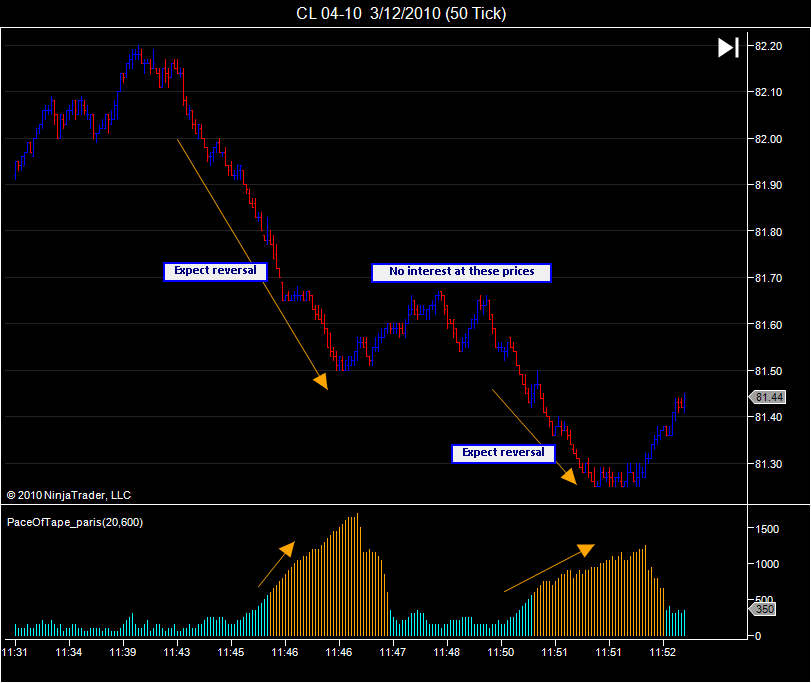
Task: Click the 81.70 price axis label
Action: [768, 278]
